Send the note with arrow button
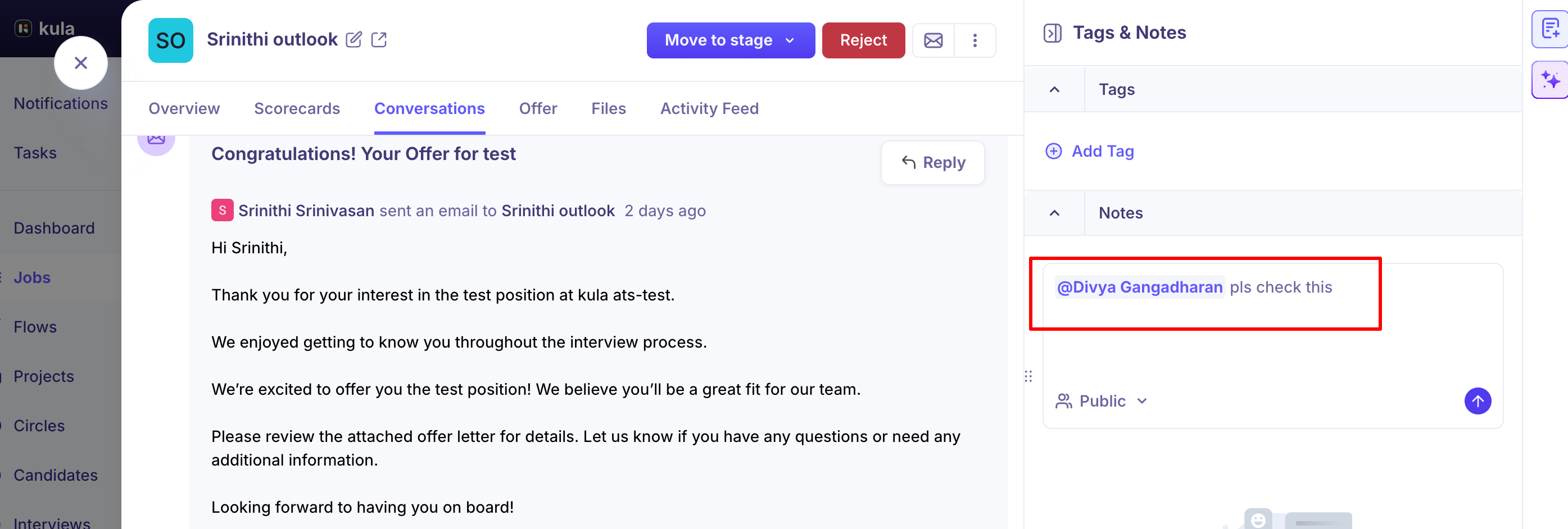 (1478, 401)
